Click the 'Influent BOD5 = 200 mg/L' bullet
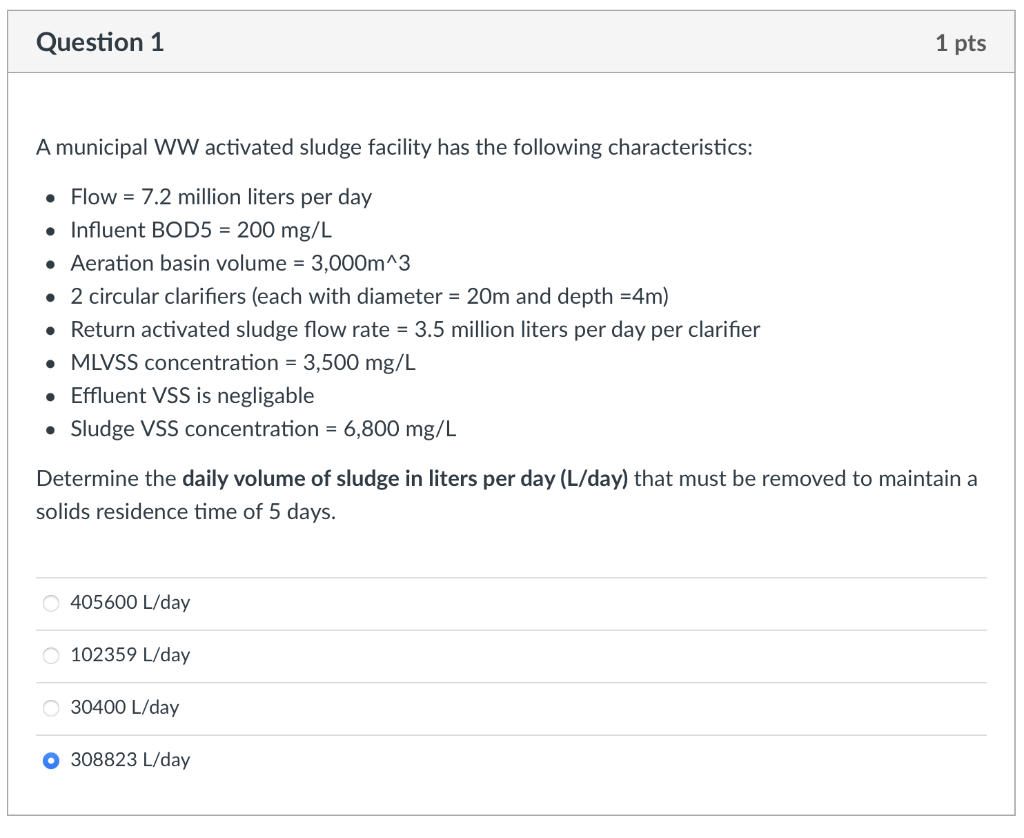 (x=201, y=230)
